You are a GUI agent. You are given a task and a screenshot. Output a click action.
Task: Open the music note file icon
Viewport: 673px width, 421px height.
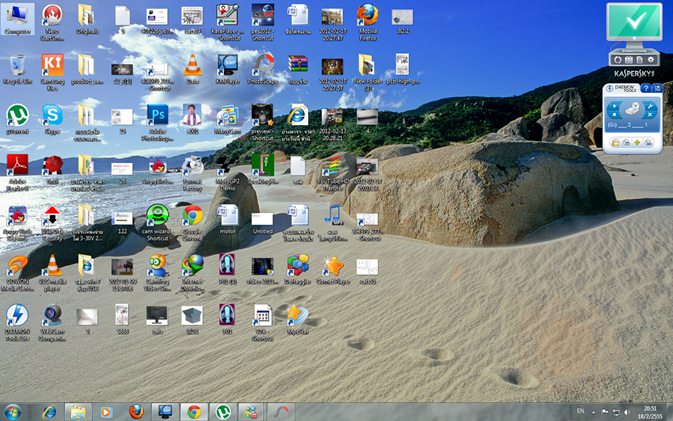click(x=333, y=216)
